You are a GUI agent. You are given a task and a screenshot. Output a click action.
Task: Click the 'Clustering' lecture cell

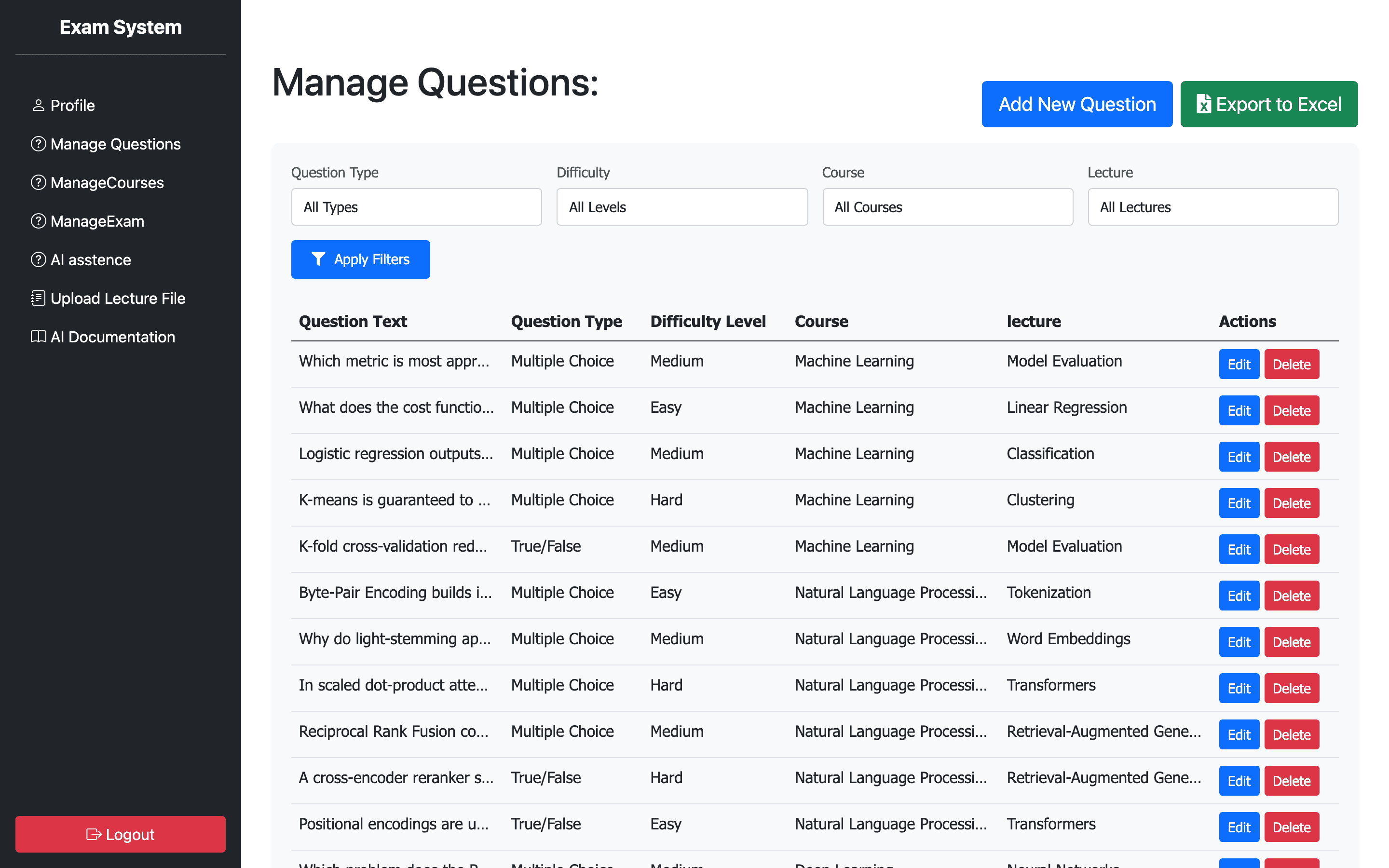point(1040,500)
